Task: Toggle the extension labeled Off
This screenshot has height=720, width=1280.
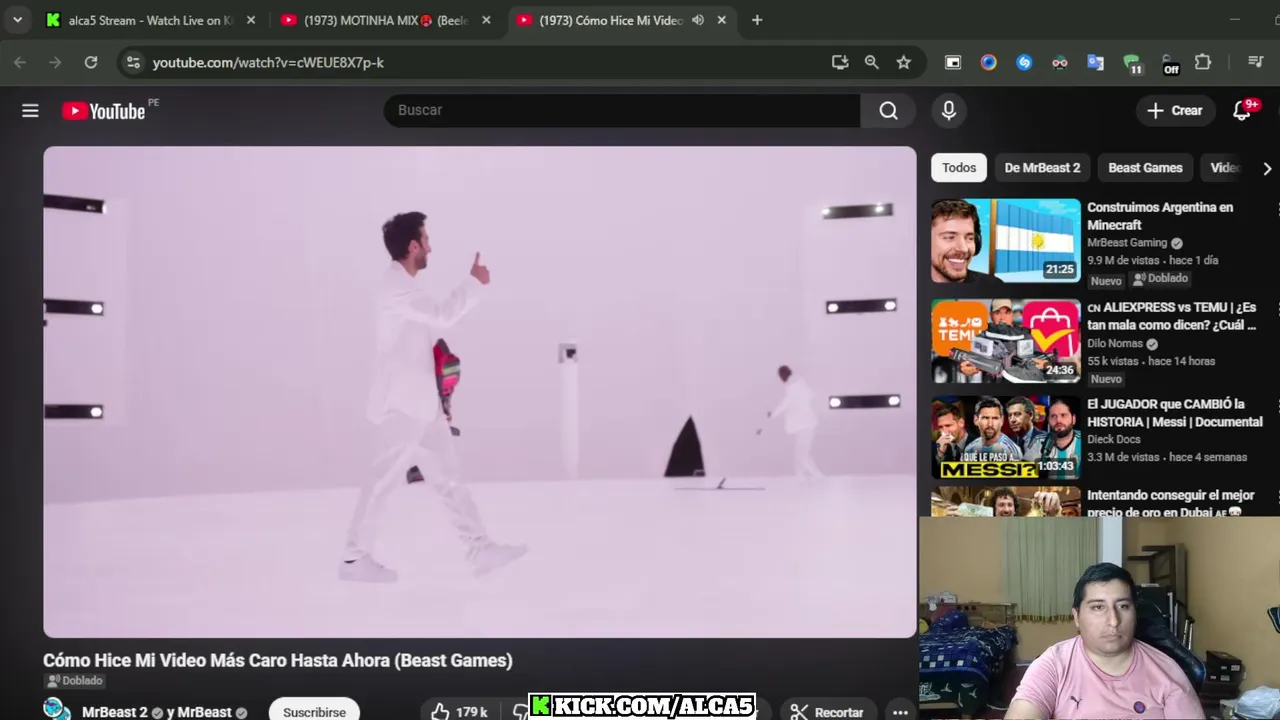Action: [x=1169, y=64]
